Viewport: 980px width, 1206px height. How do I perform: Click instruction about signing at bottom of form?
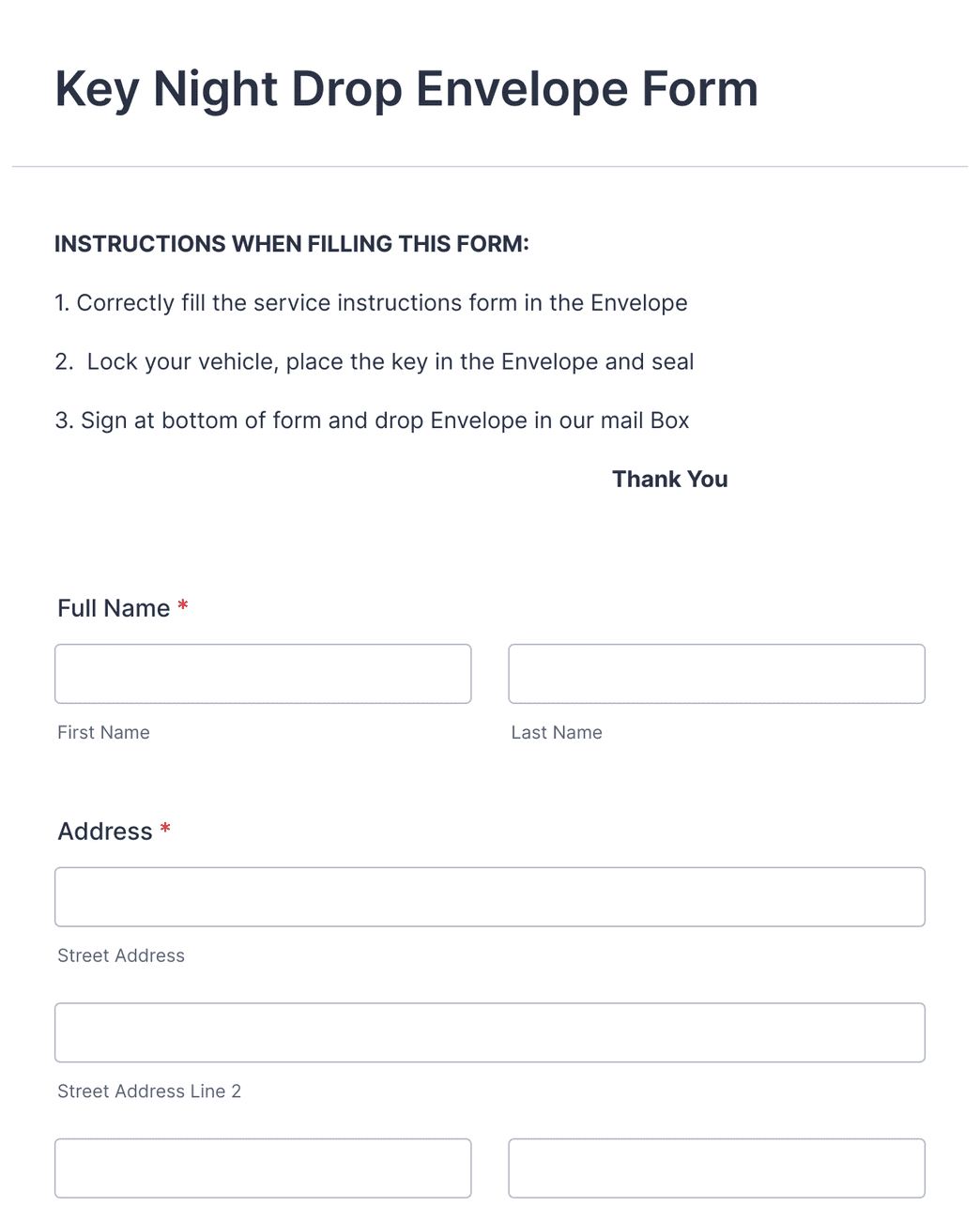[x=373, y=420]
